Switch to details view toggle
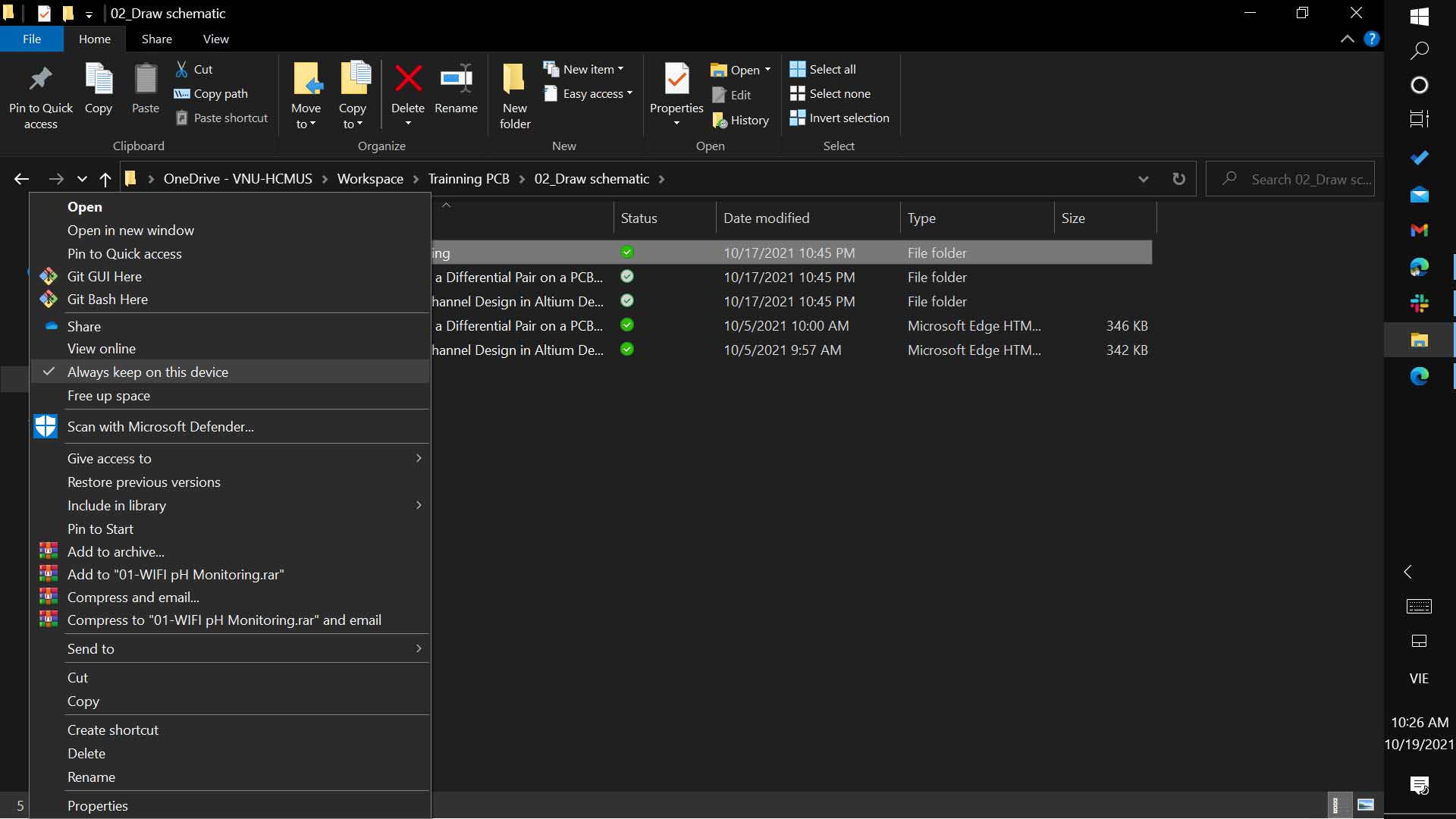The width and height of the screenshot is (1456, 819). [1337, 805]
